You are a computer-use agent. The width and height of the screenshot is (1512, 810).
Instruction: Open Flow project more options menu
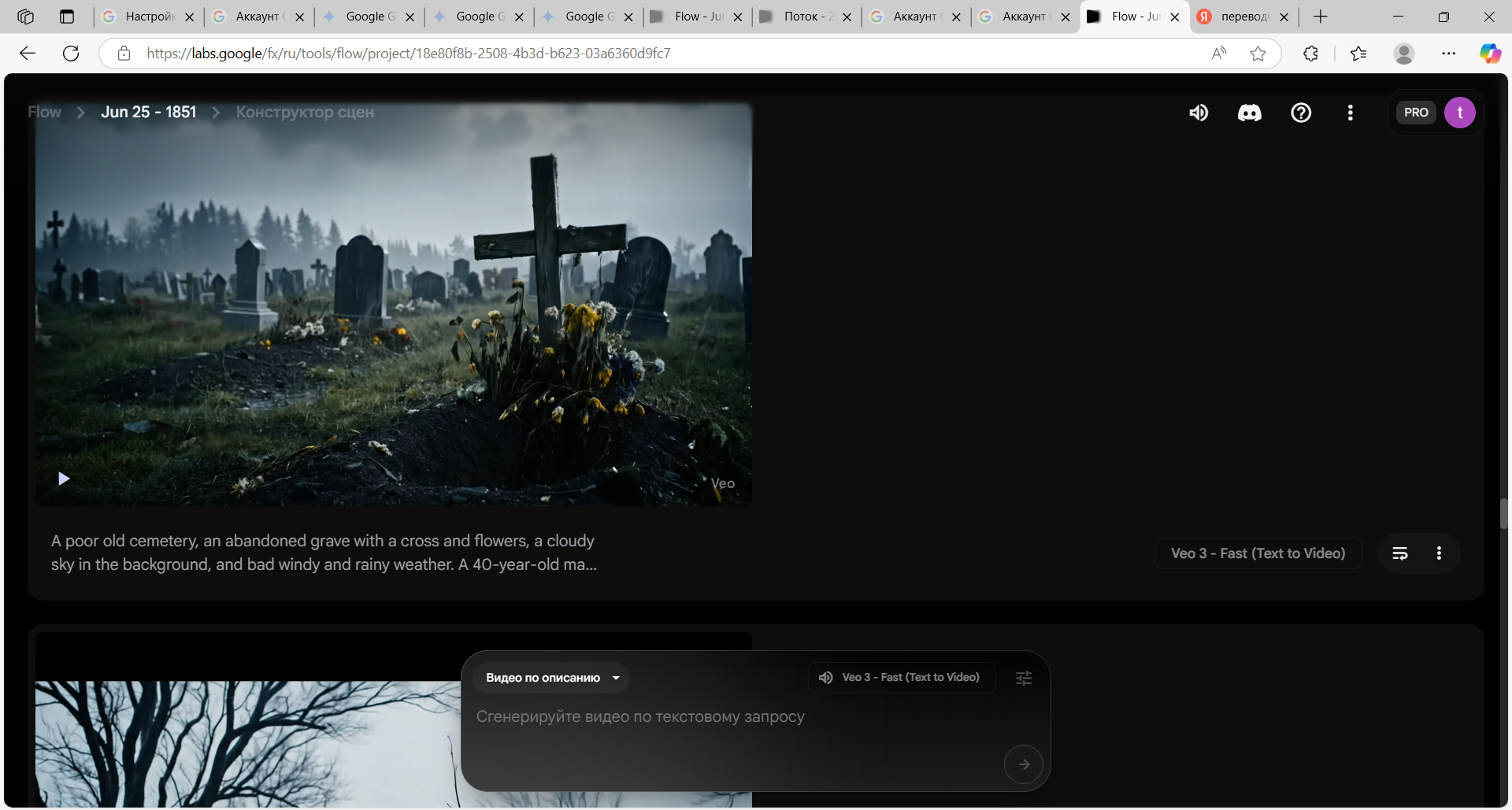coord(1351,113)
